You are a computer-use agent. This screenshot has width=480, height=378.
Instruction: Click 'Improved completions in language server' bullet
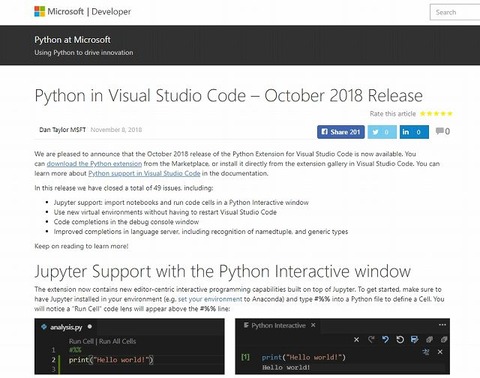tap(201, 232)
